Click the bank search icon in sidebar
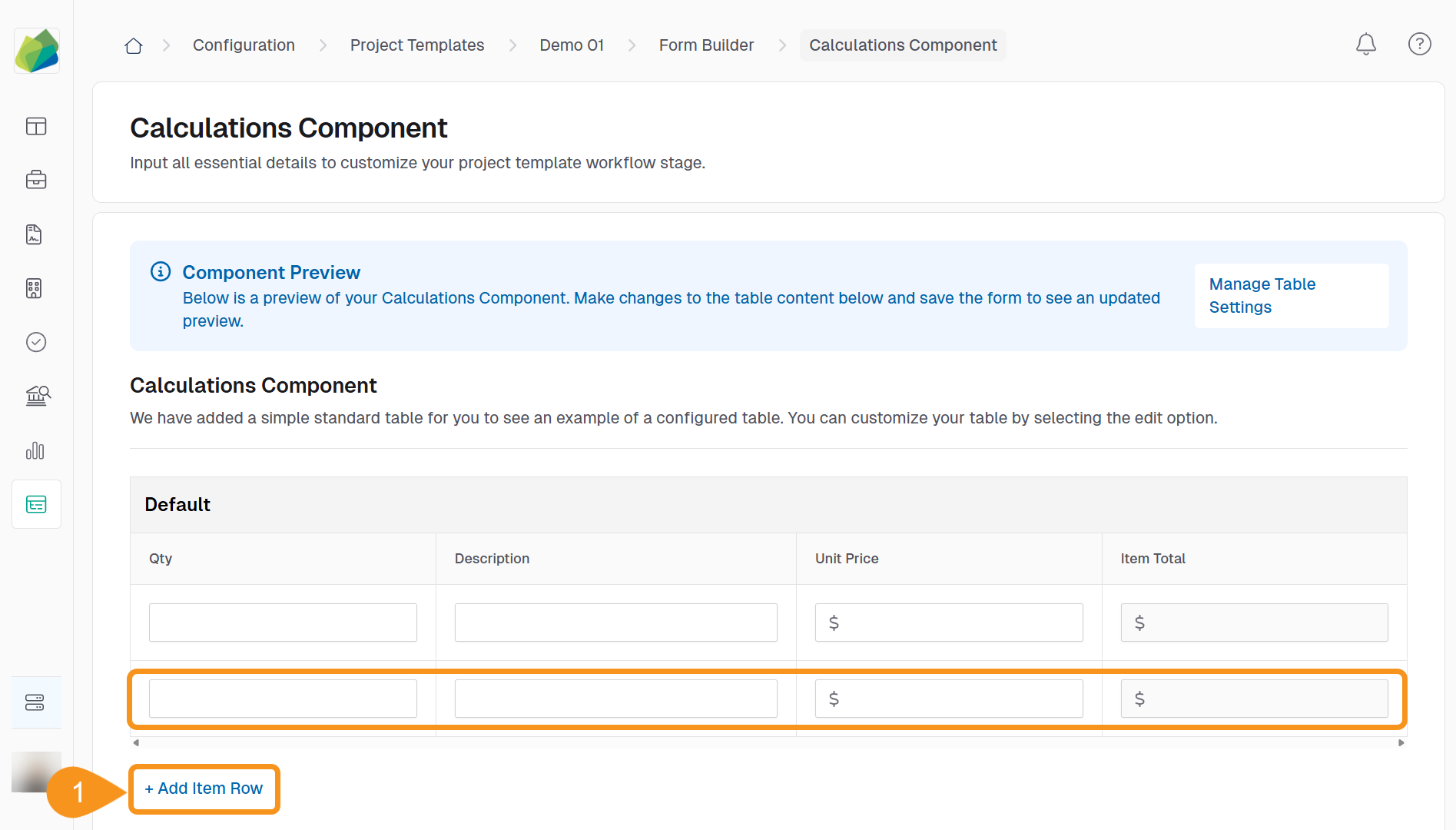Viewport: 1456px width, 830px height. point(37,396)
